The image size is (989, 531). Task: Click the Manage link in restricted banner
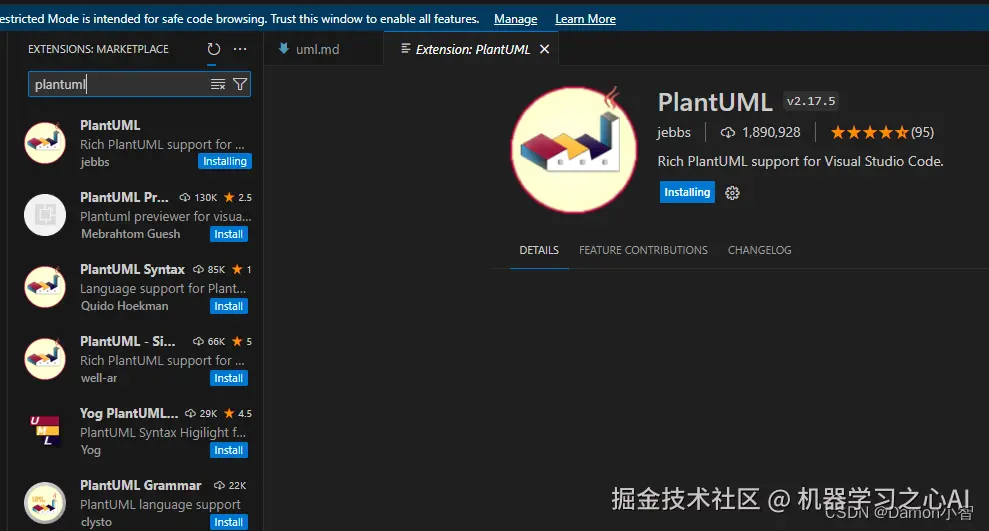pos(515,19)
